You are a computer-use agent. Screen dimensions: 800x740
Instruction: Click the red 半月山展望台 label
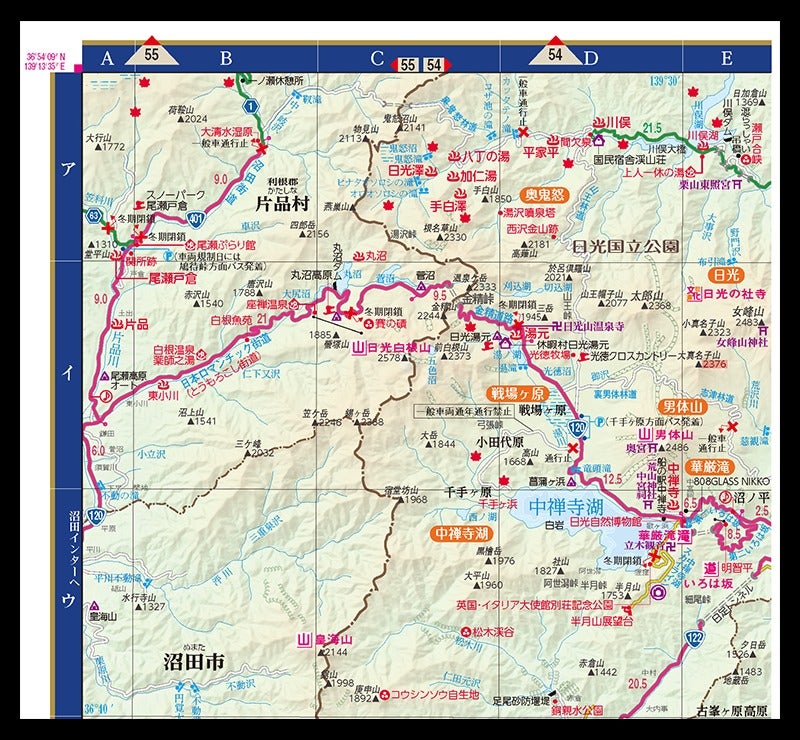[x=602, y=621]
